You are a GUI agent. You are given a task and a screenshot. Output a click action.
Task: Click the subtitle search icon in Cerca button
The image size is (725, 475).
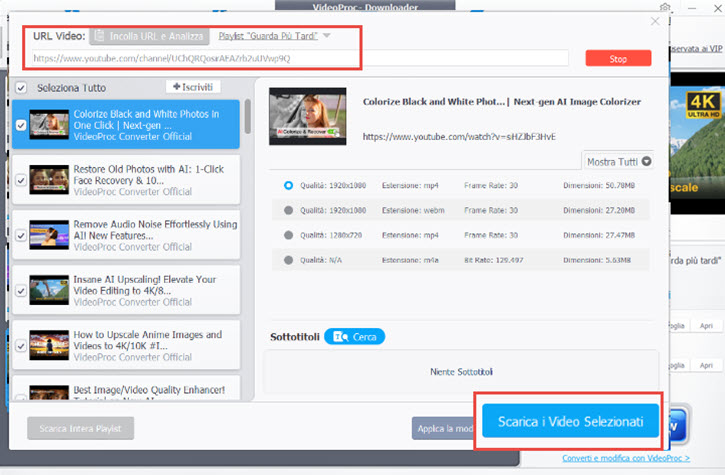tap(341, 337)
